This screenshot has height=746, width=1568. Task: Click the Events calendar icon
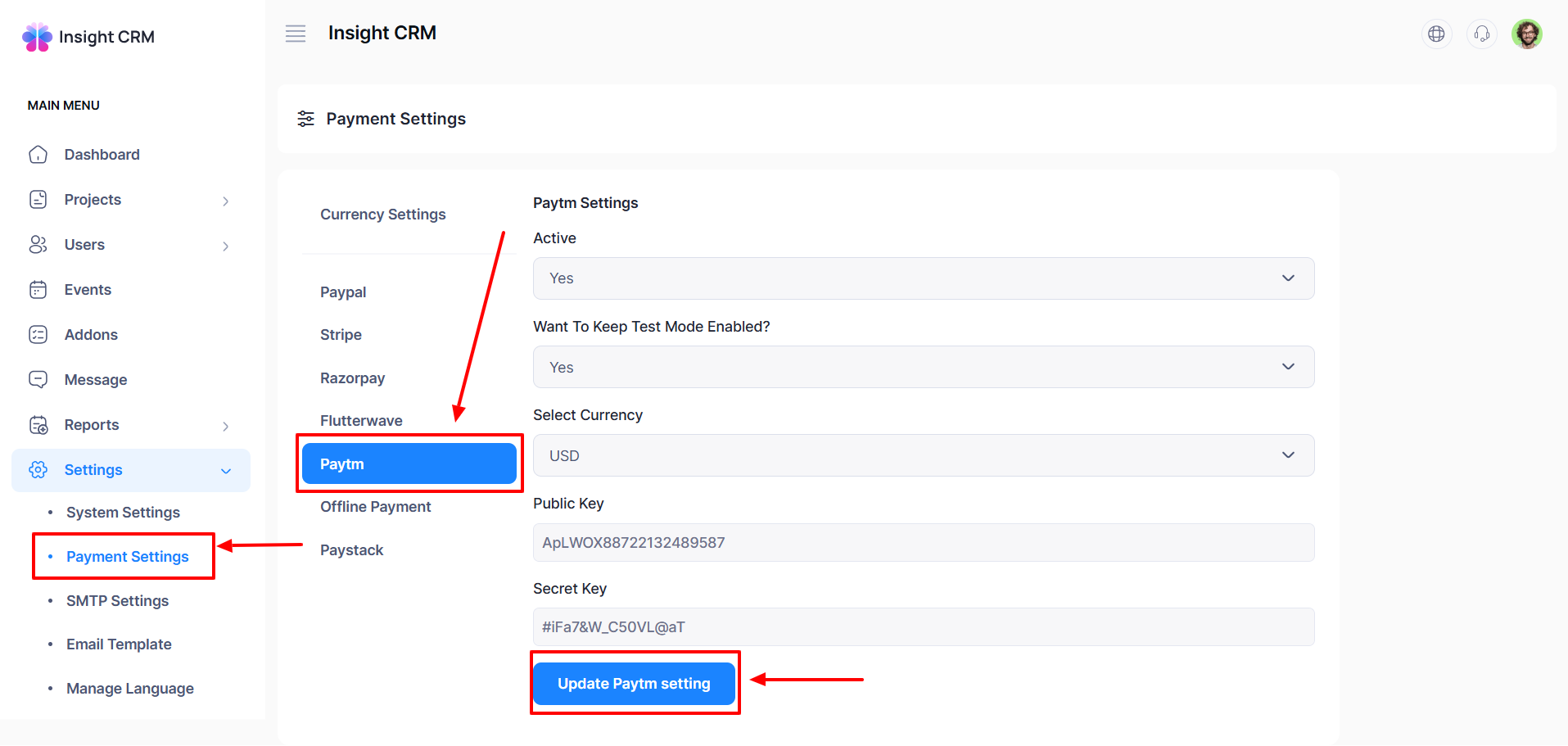tap(38, 290)
